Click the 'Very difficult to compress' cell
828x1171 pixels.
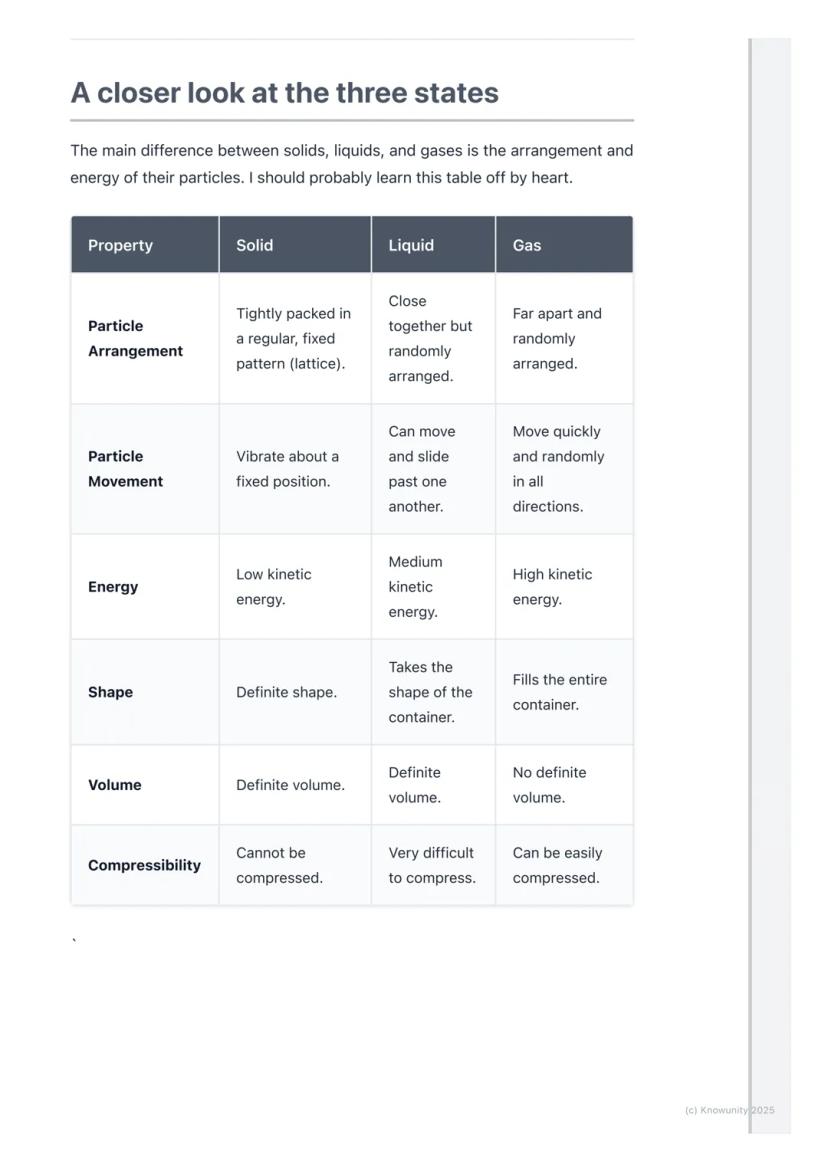(x=431, y=865)
